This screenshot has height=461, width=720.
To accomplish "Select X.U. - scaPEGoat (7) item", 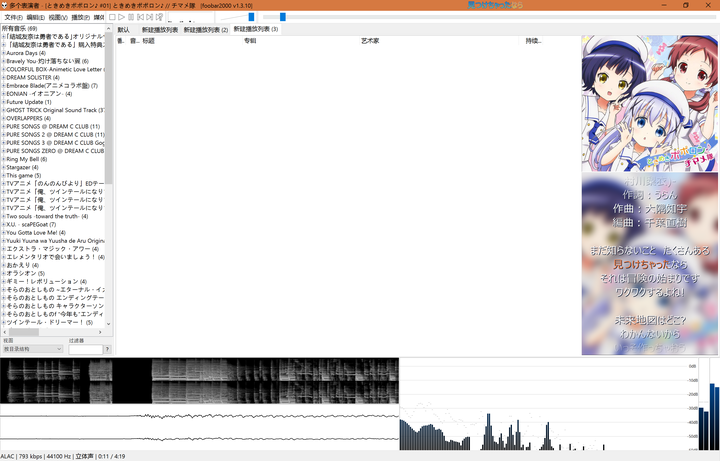I will pos(31,225).
